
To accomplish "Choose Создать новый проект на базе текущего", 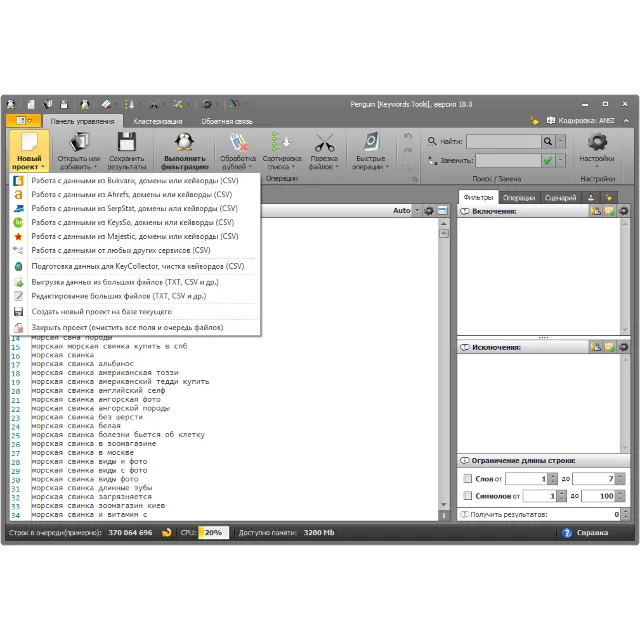I will click(x=135, y=312).
